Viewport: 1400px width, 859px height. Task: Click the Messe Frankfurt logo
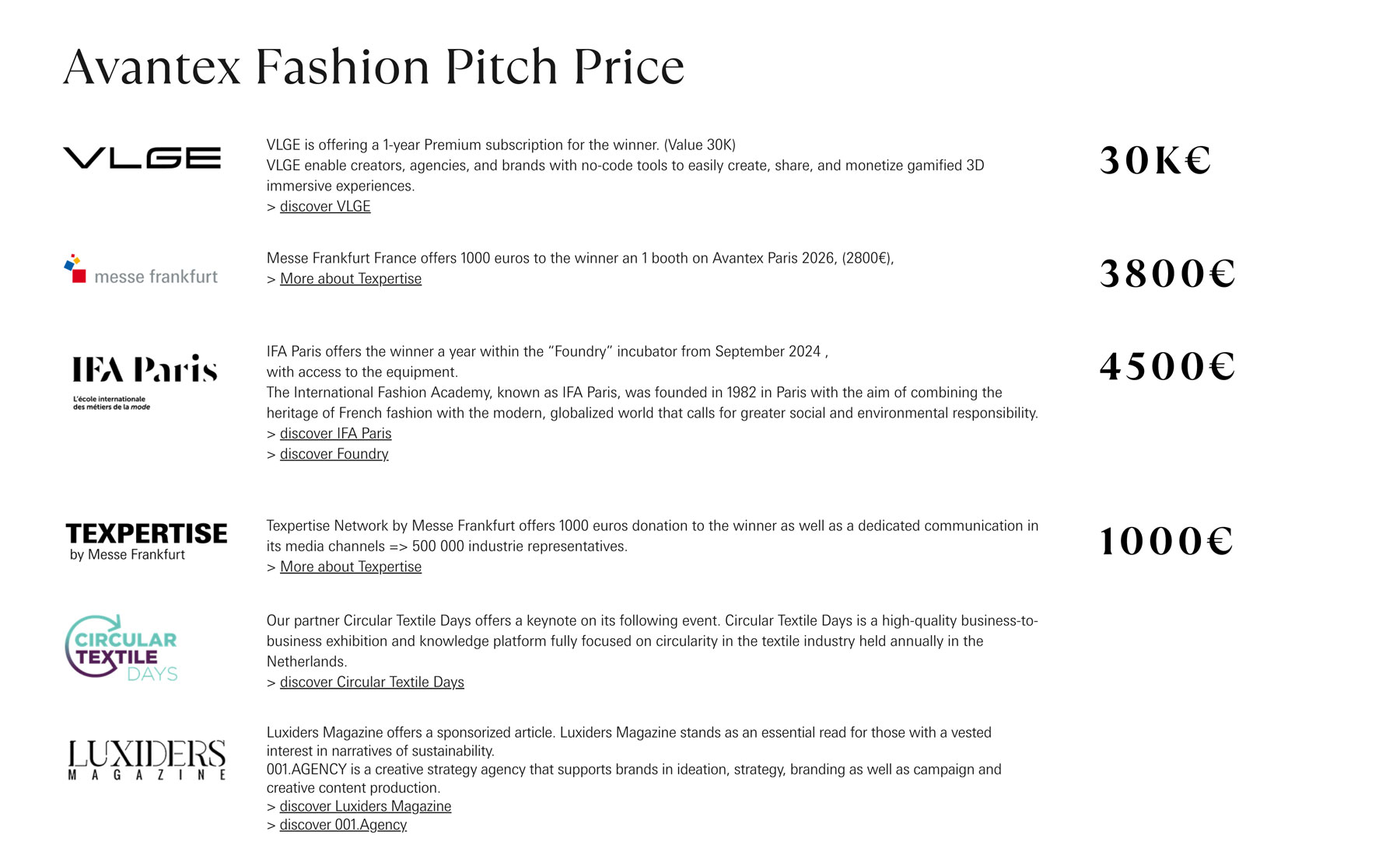pyautogui.click(x=141, y=270)
